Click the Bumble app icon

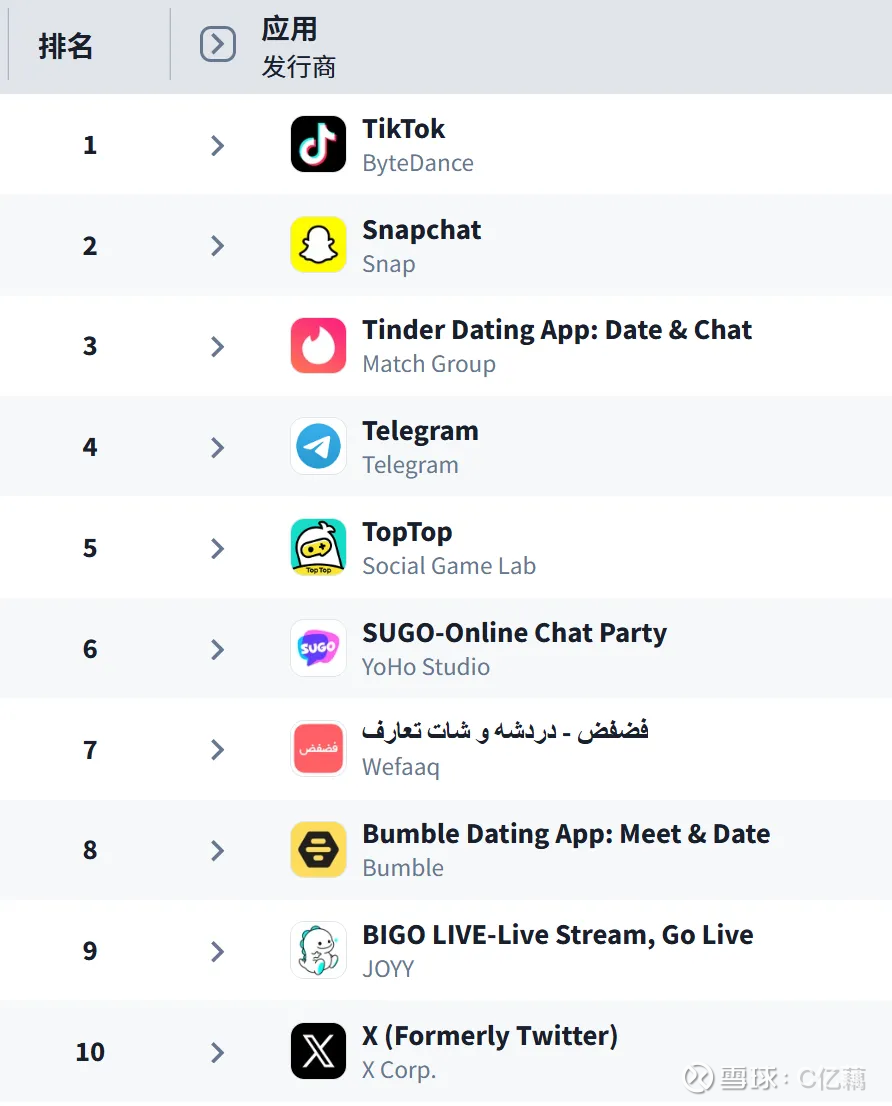(x=318, y=850)
